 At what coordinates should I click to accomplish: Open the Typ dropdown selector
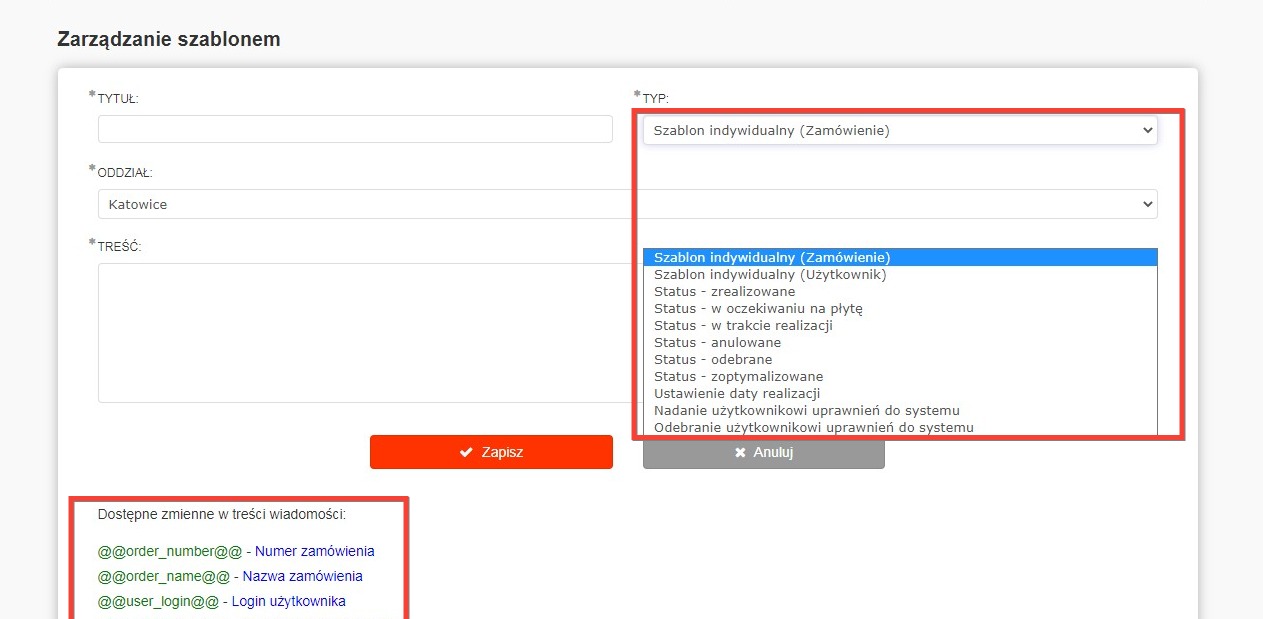point(899,130)
